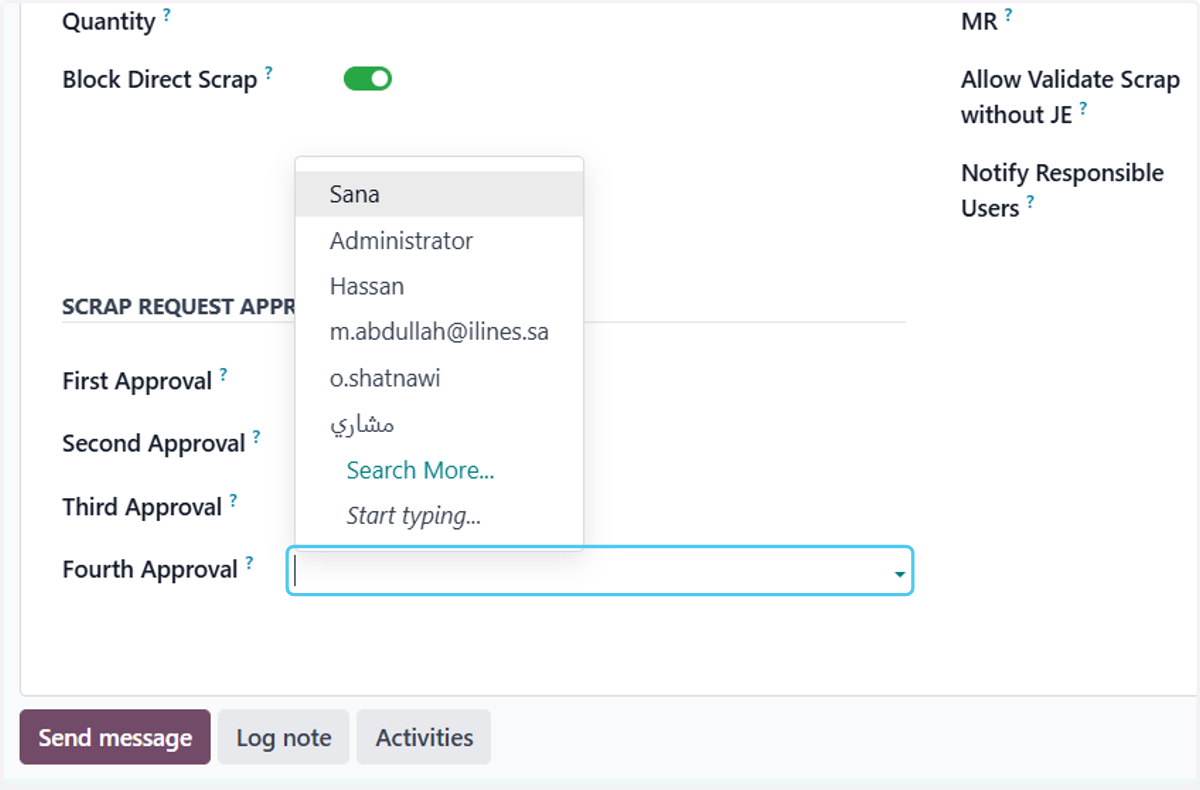Viewport: 1200px width, 790px height.
Task: Click the First Approval label
Action: [137, 382]
